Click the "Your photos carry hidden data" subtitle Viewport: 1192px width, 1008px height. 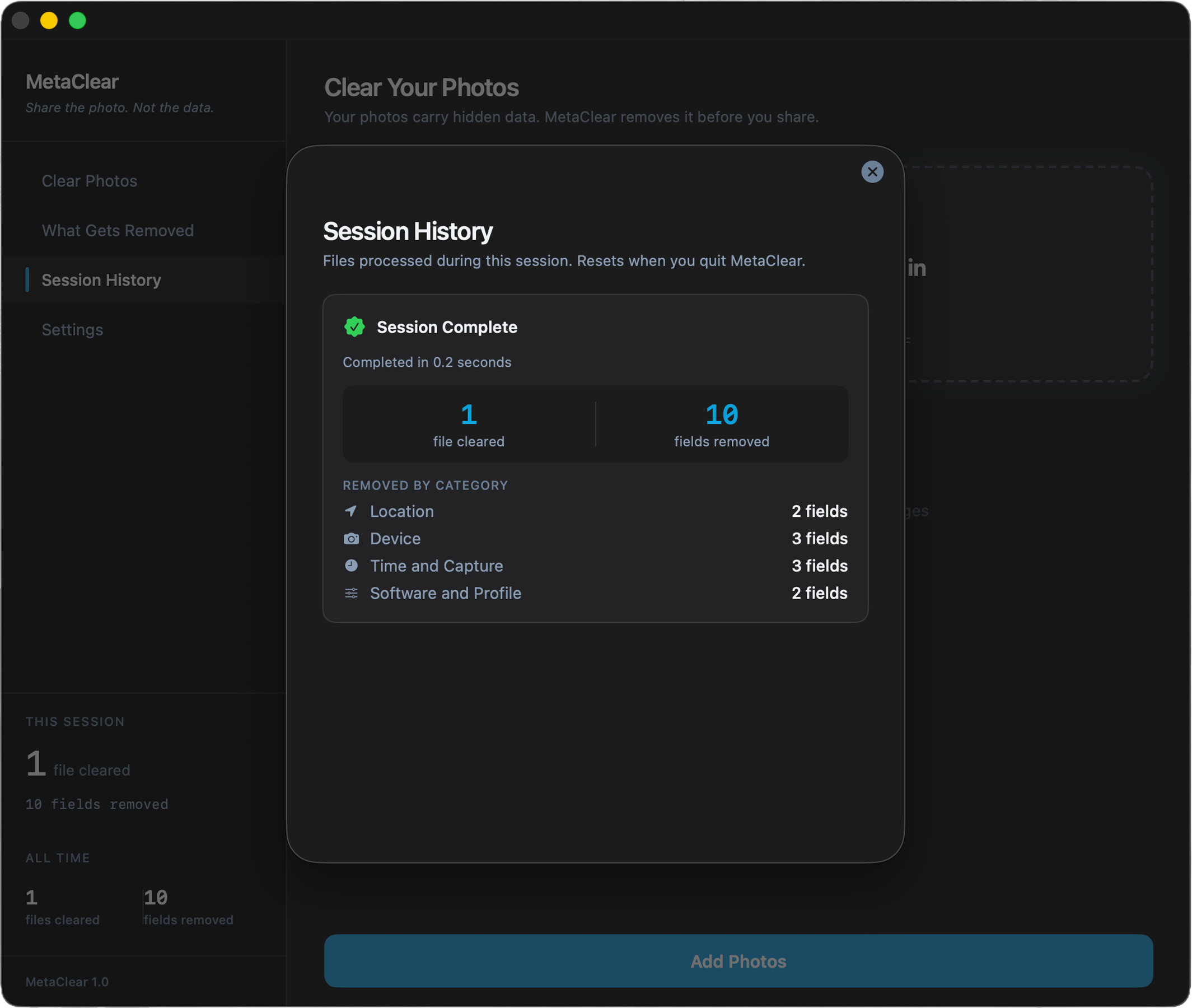[571, 116]
